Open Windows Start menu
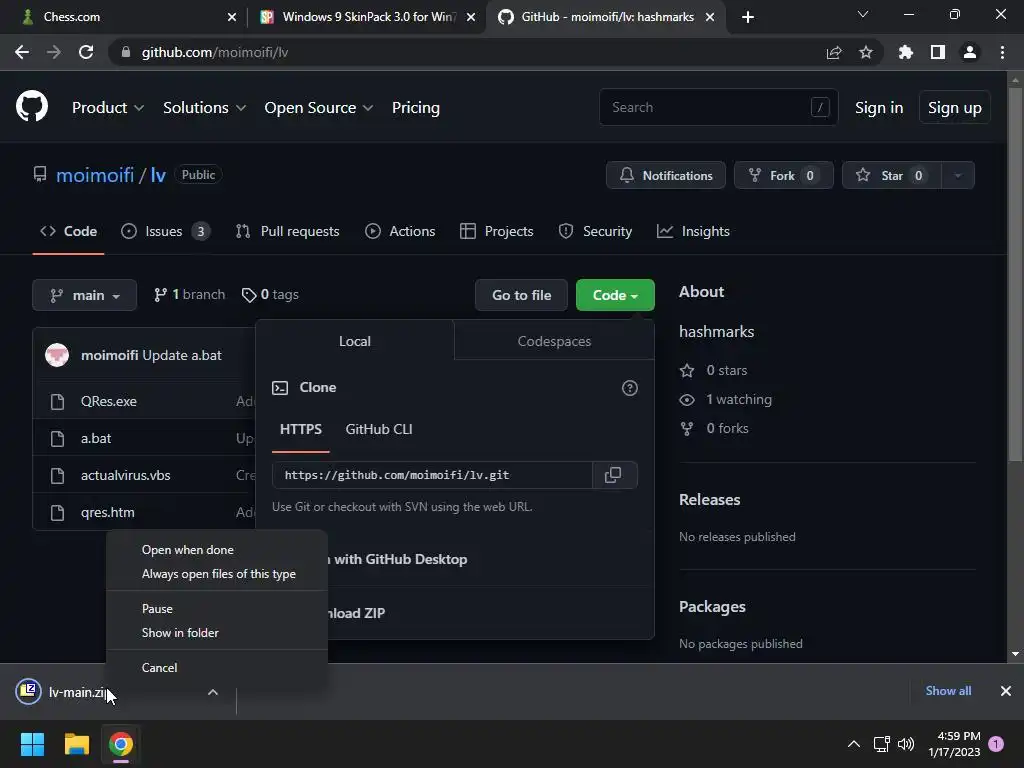 click(x=32, y=744)
